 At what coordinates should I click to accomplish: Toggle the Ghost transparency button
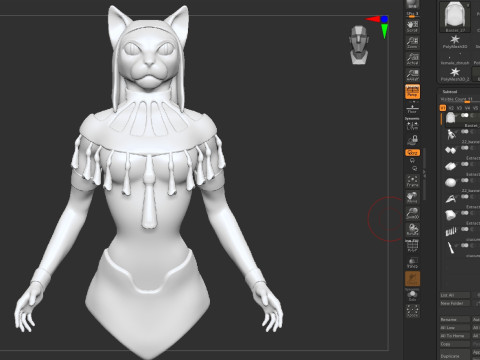click(x=412, y=279)
